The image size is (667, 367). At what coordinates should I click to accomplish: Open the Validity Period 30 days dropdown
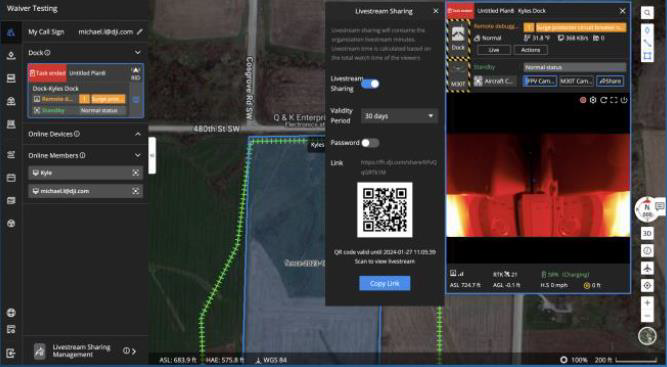click(x=399, y=116)
